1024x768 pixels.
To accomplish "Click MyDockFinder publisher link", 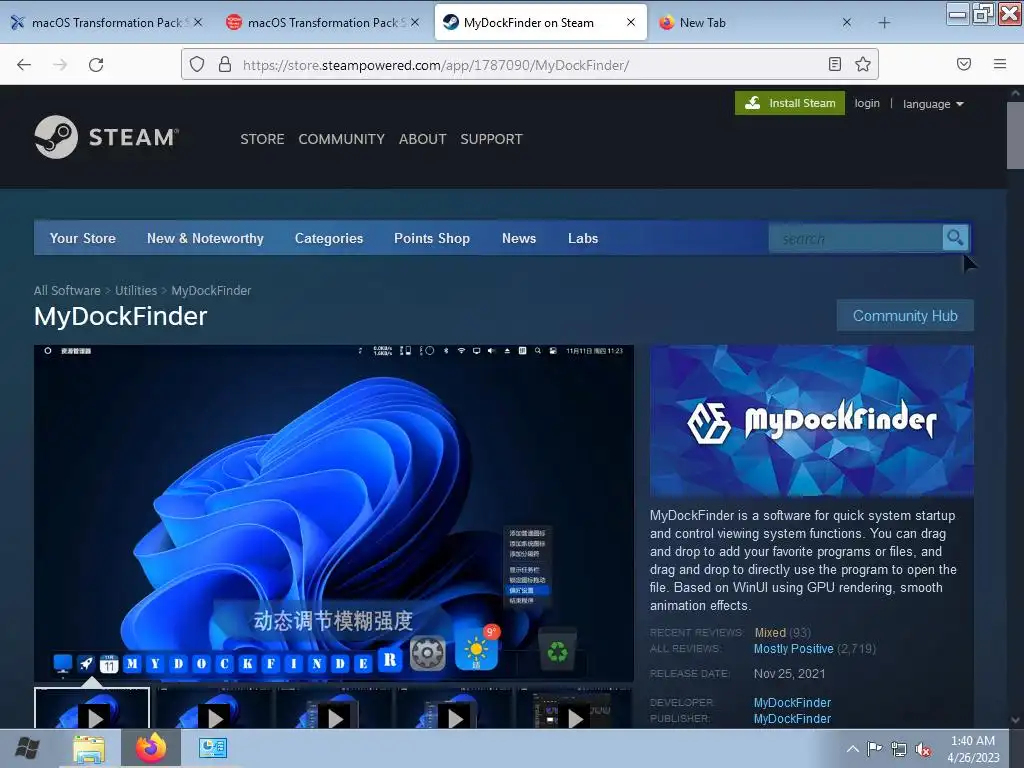I will coord(792,718).
